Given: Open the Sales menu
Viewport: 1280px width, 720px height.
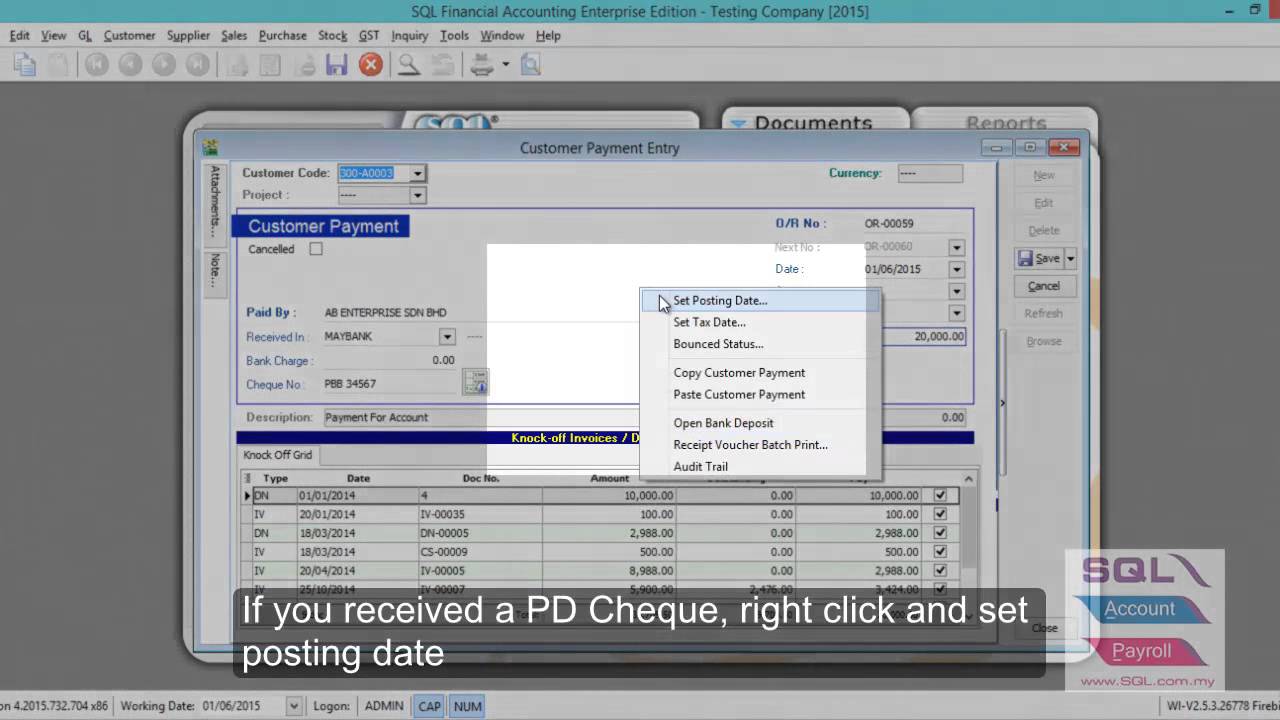Looking at the screenshot, I should (234, 35).
